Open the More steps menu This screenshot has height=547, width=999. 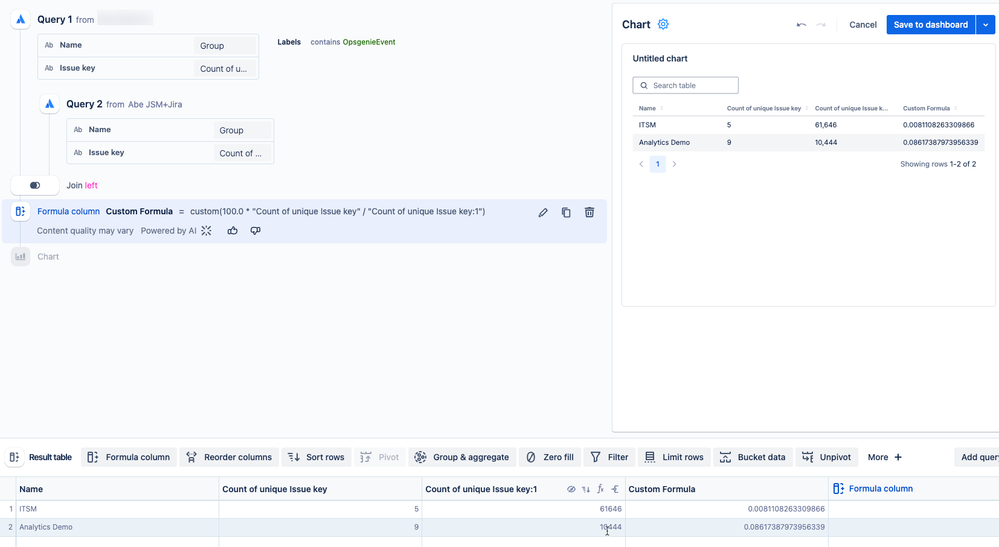coord(884,457)
